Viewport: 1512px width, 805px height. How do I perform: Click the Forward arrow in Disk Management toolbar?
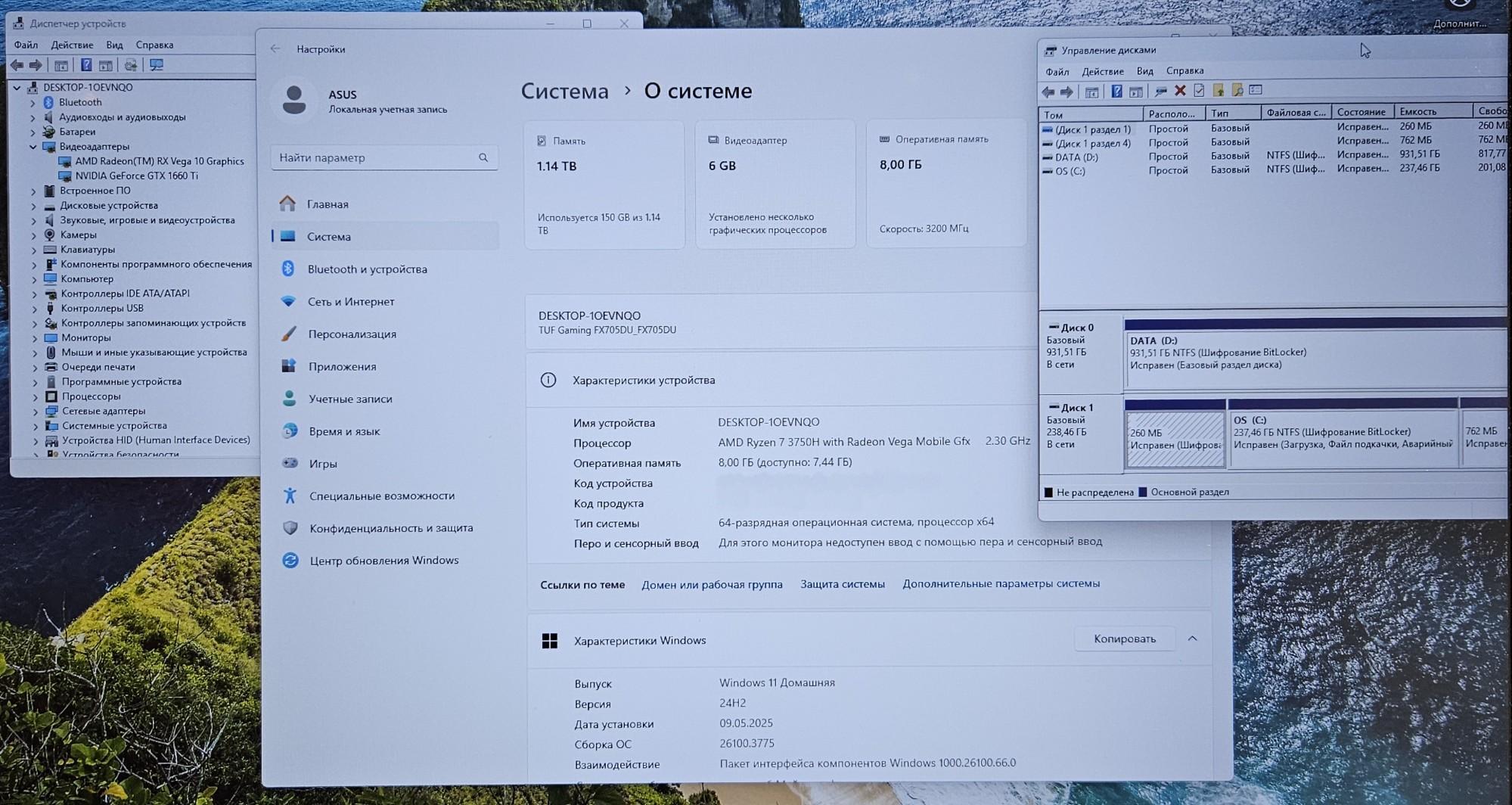pos(1066,92)
